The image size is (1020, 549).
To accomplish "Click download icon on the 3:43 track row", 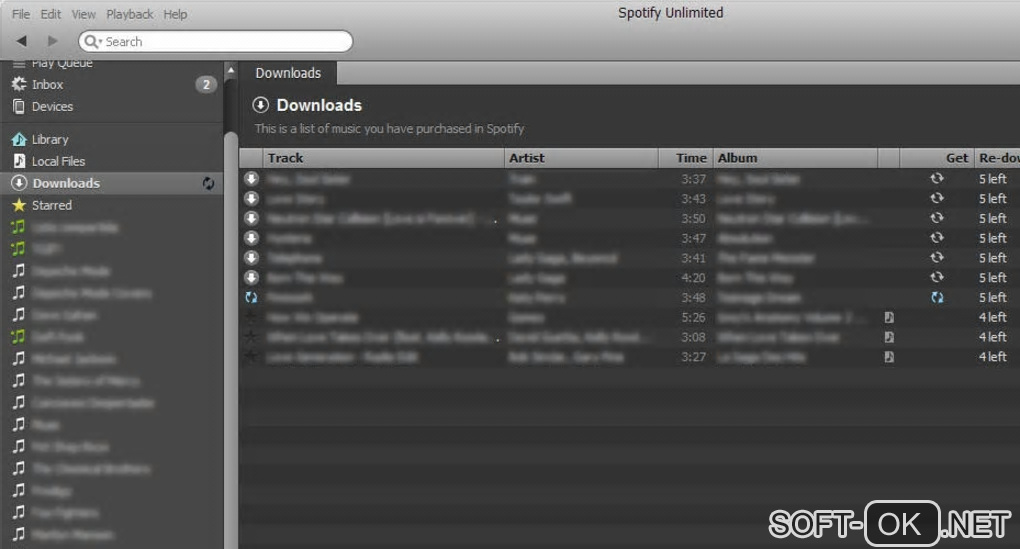I will [251, 198].
